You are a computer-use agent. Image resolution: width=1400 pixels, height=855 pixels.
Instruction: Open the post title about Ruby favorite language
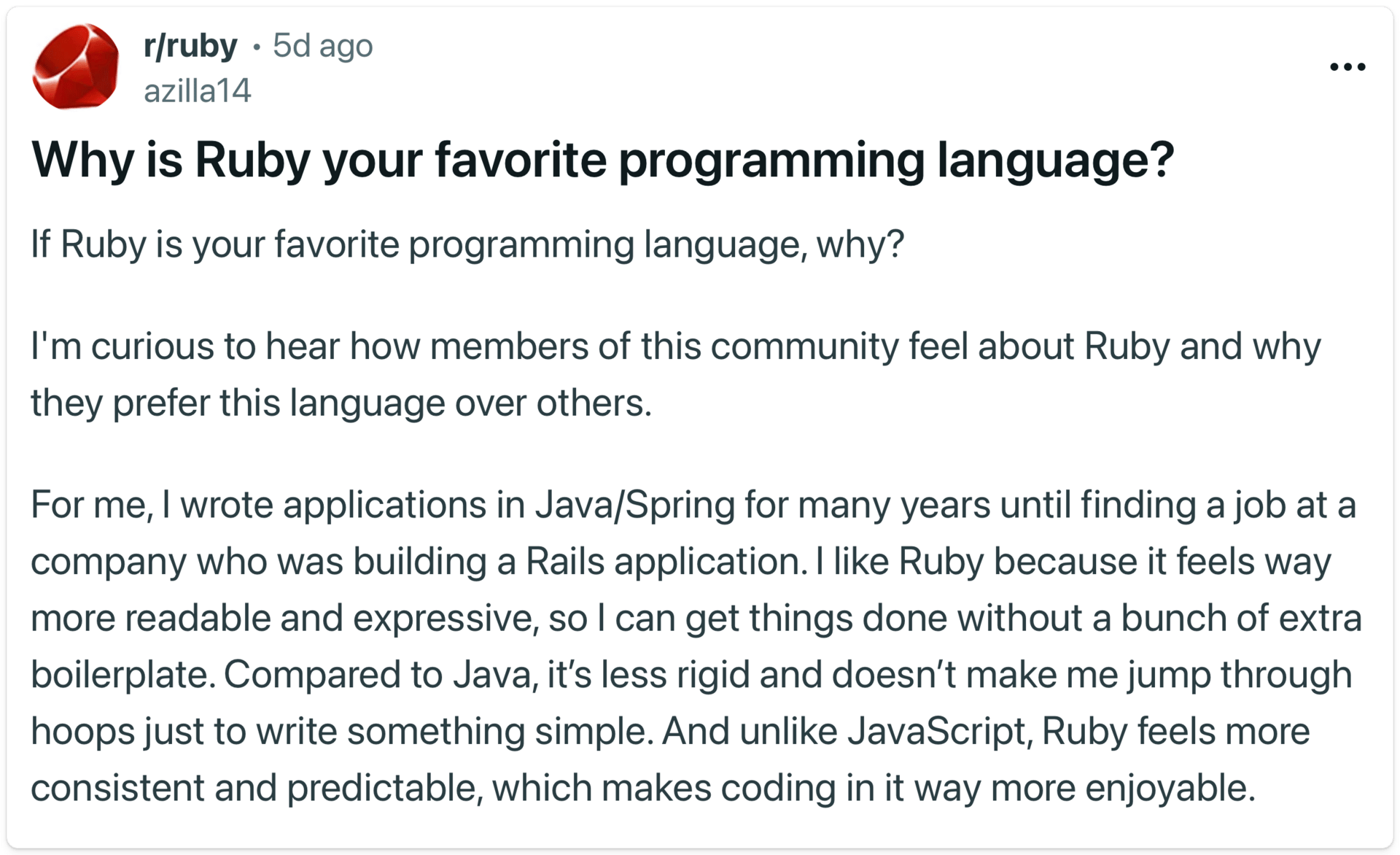tap(602, 160)
